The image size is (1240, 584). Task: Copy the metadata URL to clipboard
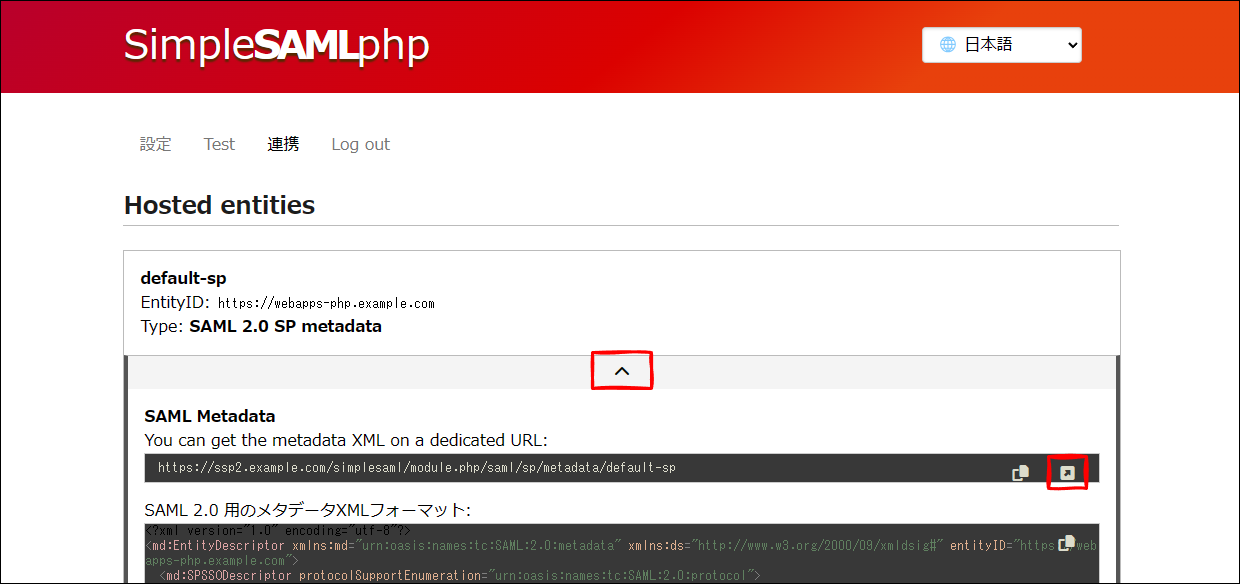click(x=1020, y=473)
